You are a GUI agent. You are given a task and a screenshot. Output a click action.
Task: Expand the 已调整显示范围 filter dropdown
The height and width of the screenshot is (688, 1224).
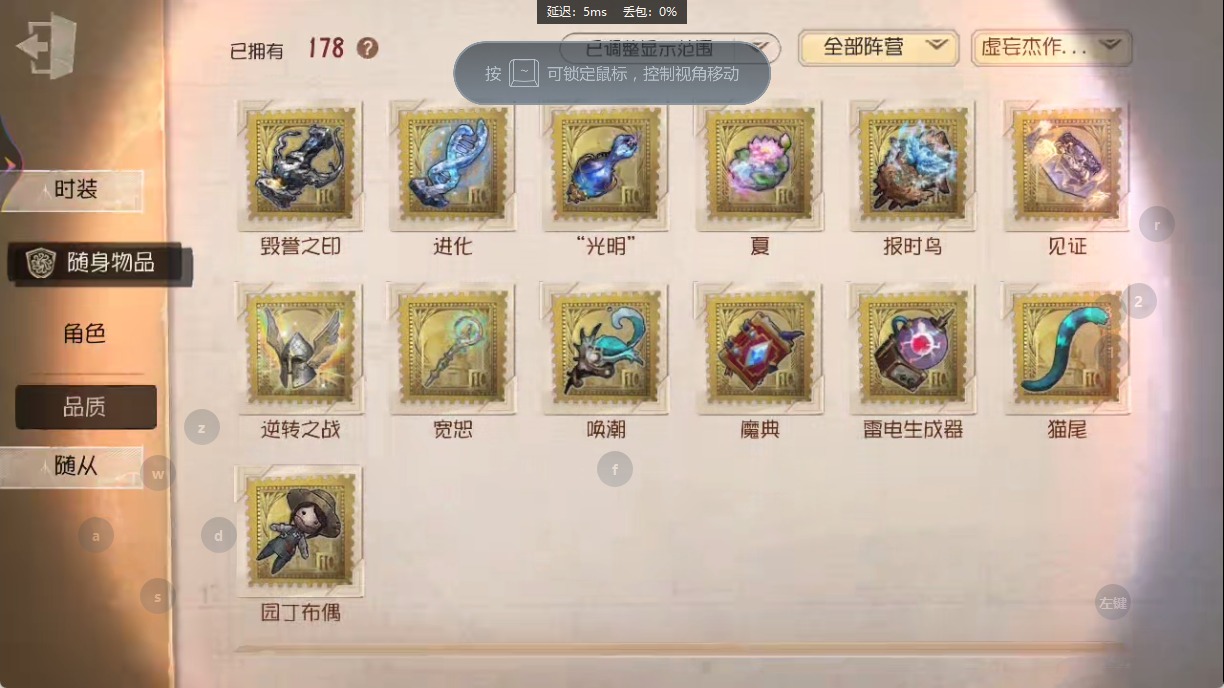tap(670, 47)
